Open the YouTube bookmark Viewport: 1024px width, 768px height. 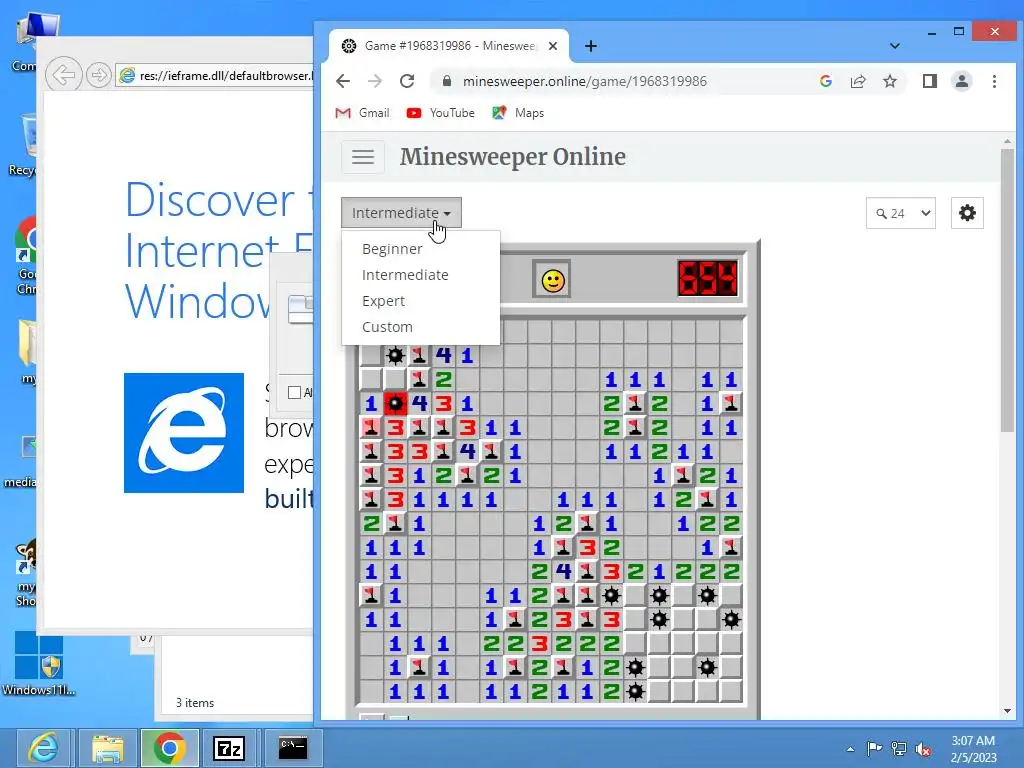coord(440,113)
